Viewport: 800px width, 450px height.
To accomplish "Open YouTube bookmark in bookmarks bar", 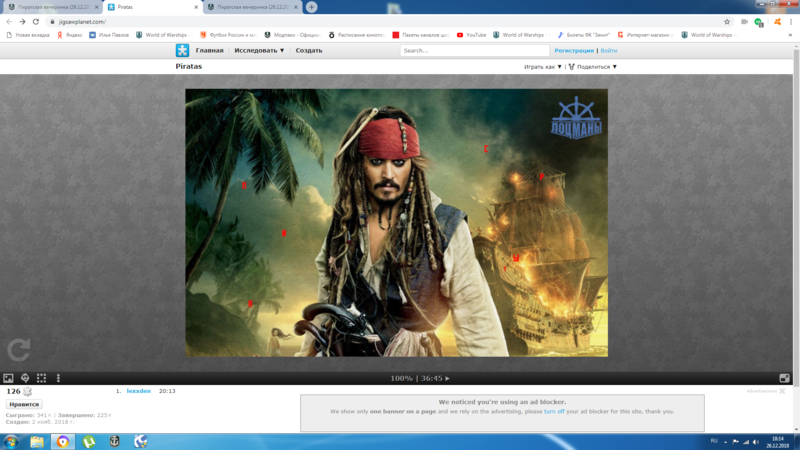I will coord(472,35).
